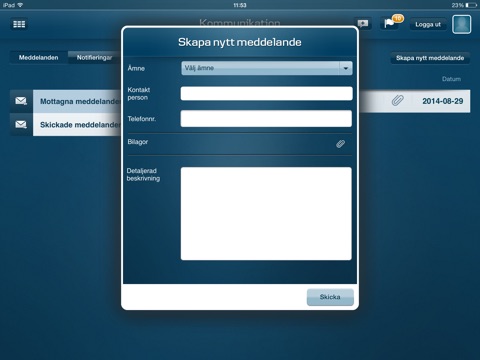Switch to the Meddelanden tab

click(39, 57)
